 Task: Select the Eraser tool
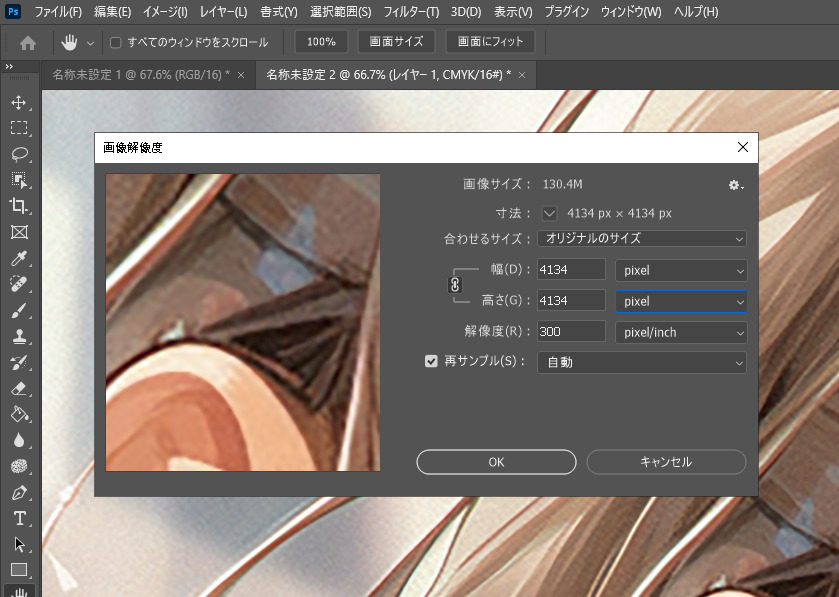[19, 388]
